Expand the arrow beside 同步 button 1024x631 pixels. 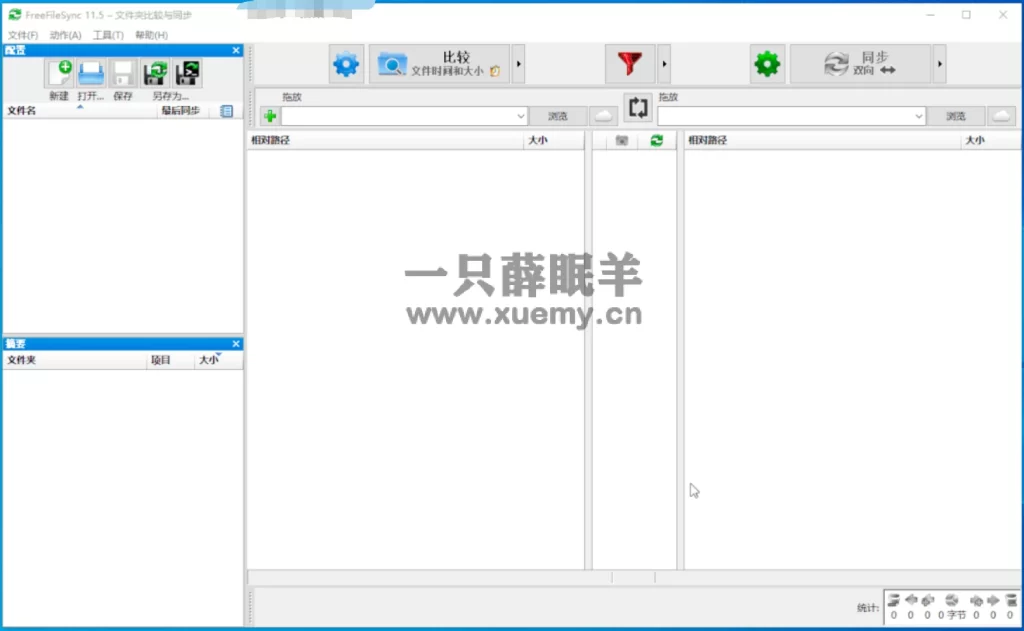click(x=940, y=64)
